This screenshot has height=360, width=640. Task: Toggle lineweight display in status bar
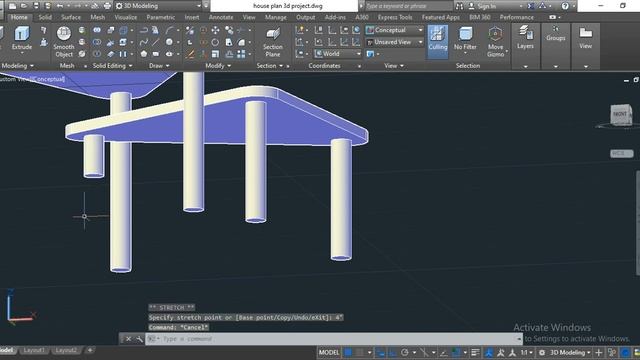click(475, 352)
